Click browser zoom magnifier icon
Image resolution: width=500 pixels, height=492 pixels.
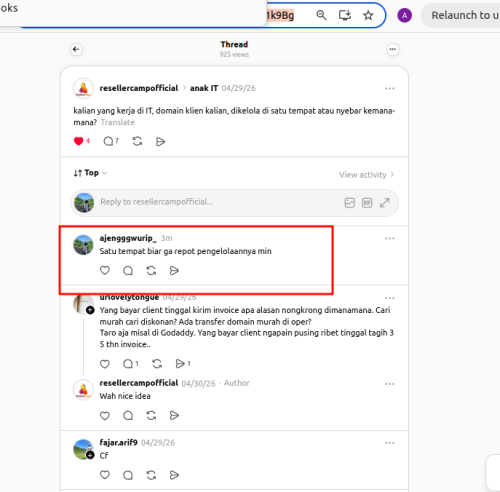pos(321,15)
